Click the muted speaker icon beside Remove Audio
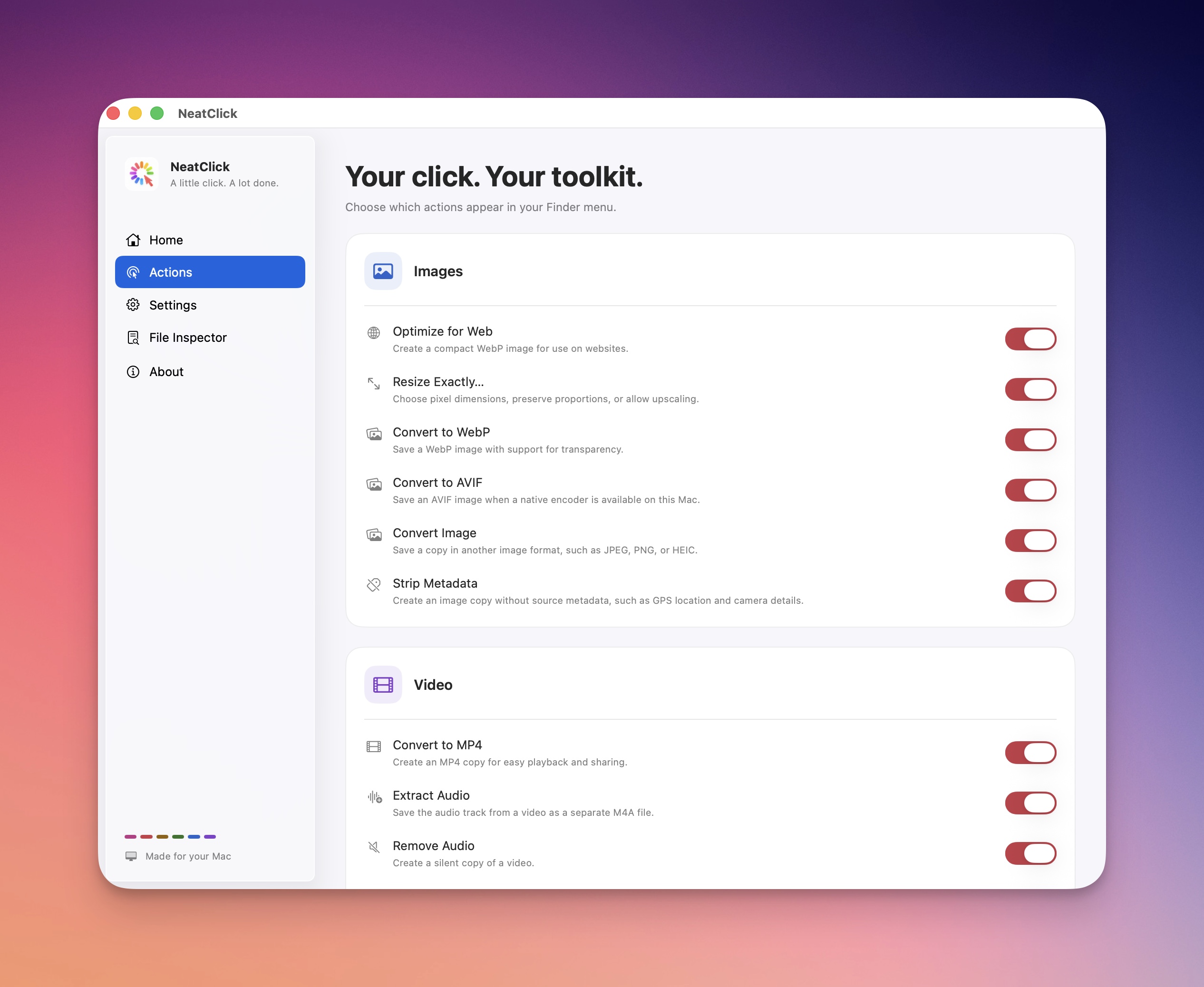The image size is (1204, 987). (374, 847)
